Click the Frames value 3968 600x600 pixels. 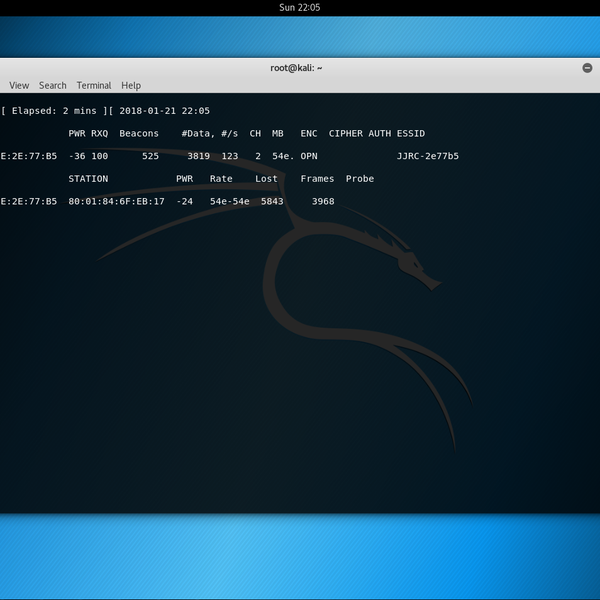323,201
